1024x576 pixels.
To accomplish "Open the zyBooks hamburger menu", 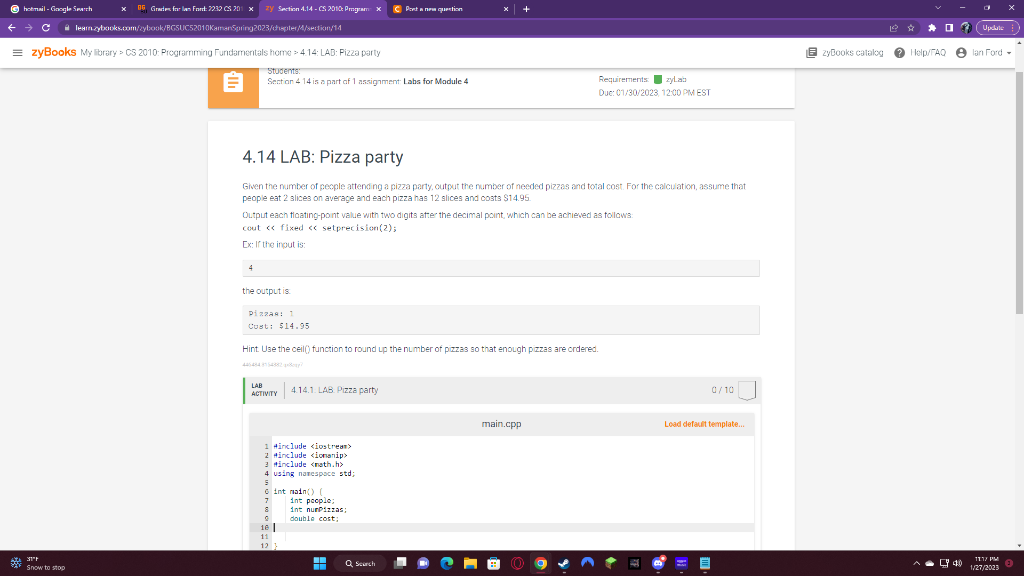I will tap(18, 53).
